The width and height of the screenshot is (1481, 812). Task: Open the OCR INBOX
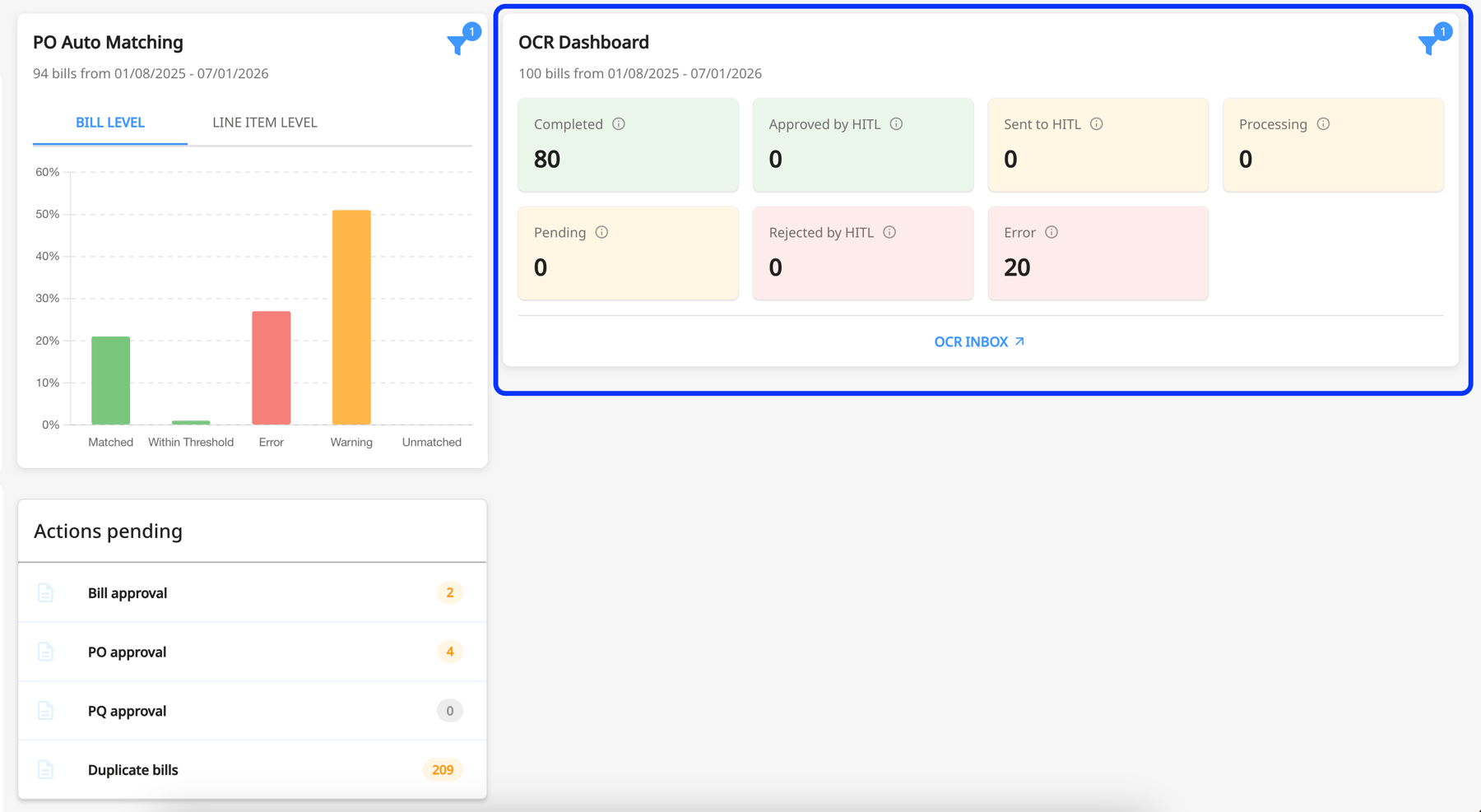tap(979, 341)
